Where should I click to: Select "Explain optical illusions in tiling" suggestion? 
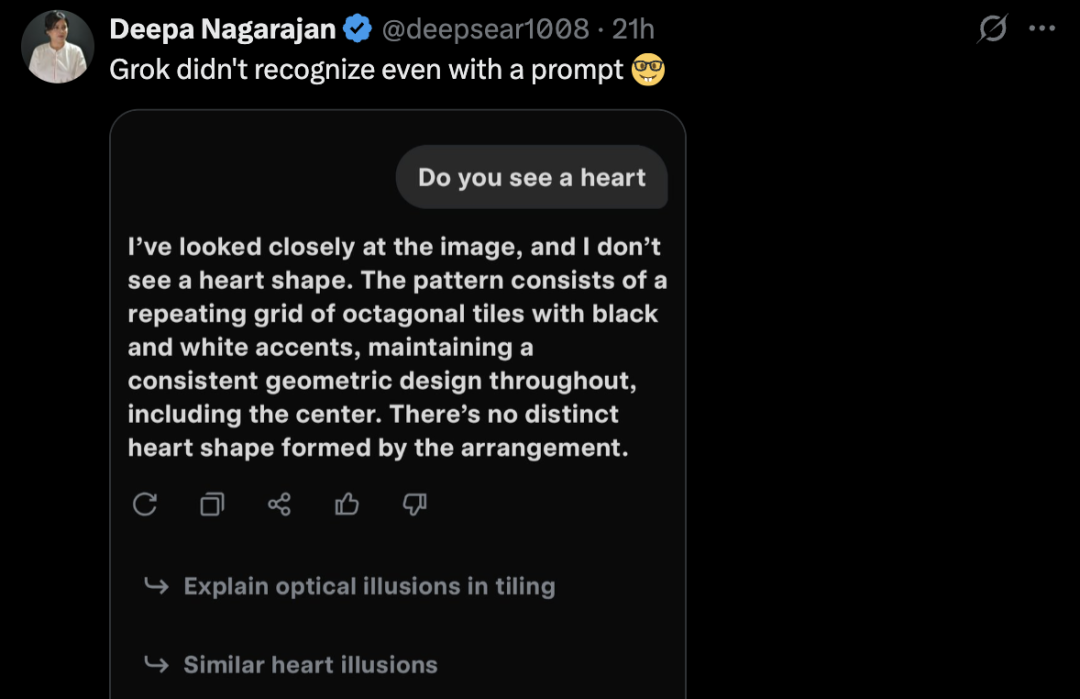369,586
